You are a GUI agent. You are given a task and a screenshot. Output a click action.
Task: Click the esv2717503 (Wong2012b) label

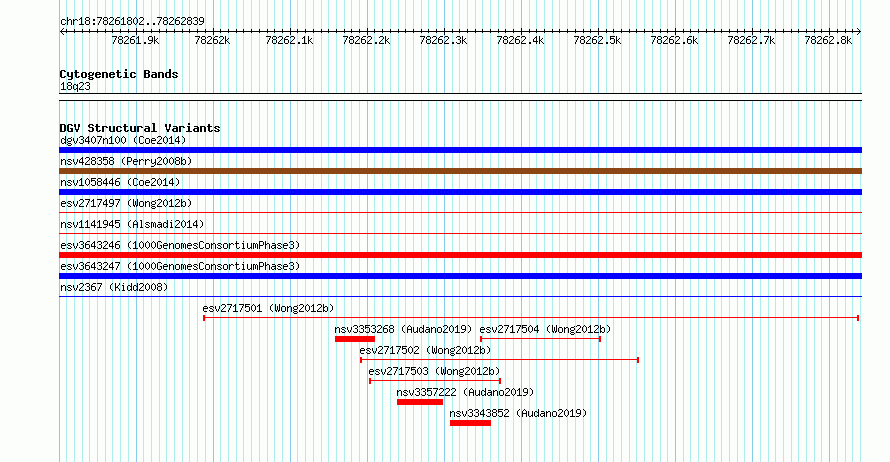pyautogui.click(x=434, y=371)
